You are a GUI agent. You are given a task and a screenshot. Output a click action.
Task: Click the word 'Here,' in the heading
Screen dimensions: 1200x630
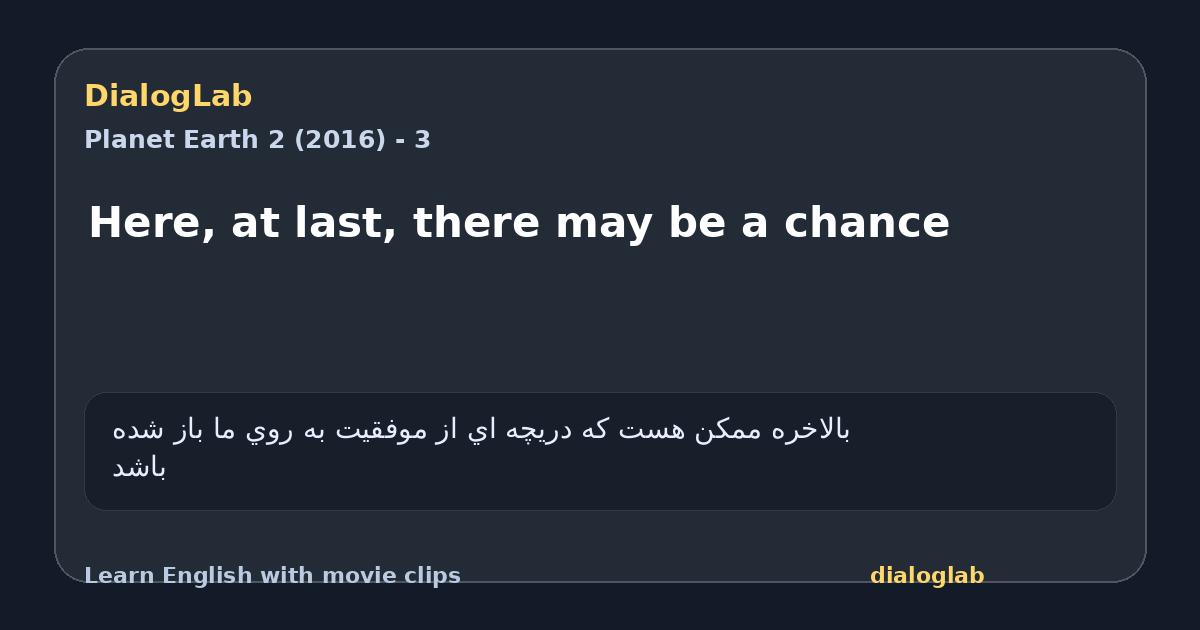pos(152,223)
